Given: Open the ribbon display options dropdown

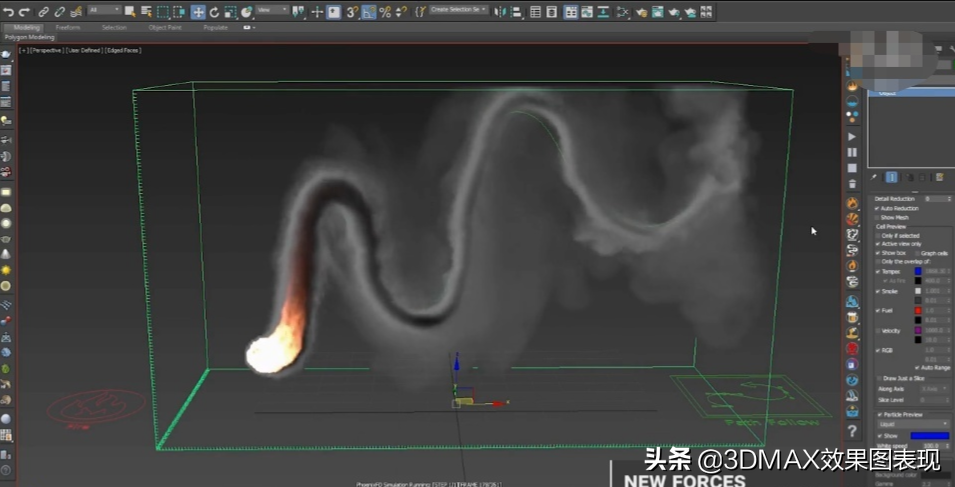Looking at the screenshot, I should [x=249, y=27].
